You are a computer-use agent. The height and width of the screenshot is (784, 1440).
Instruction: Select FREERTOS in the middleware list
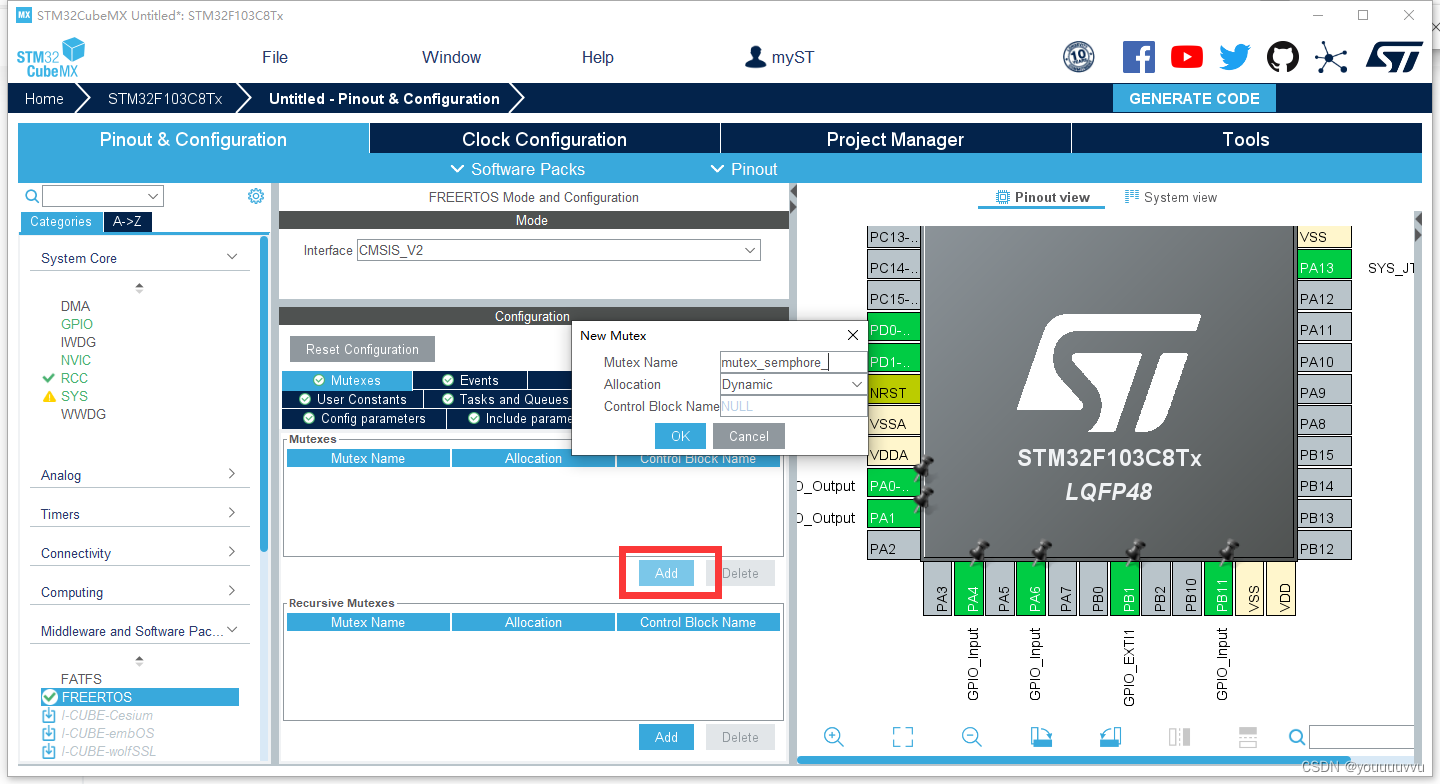tap(139, 697)
